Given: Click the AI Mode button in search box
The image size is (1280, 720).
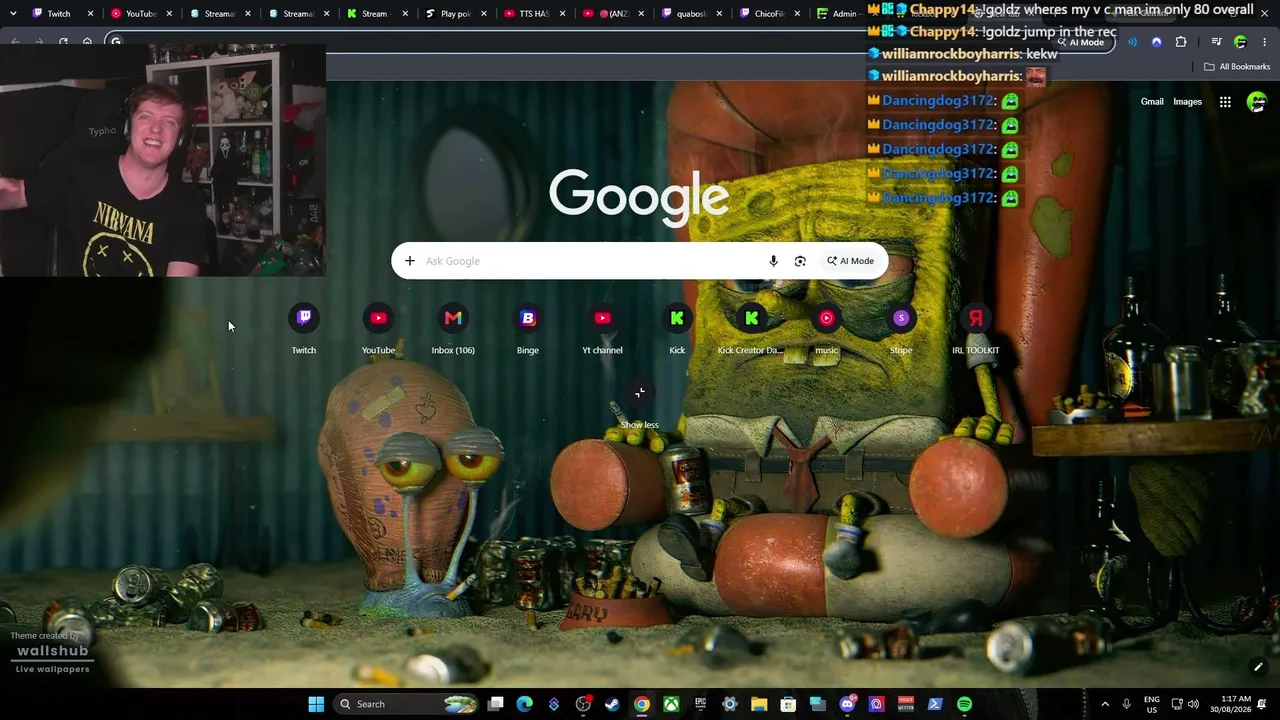Looking at the screenshot, I should (x=850, y=261).
